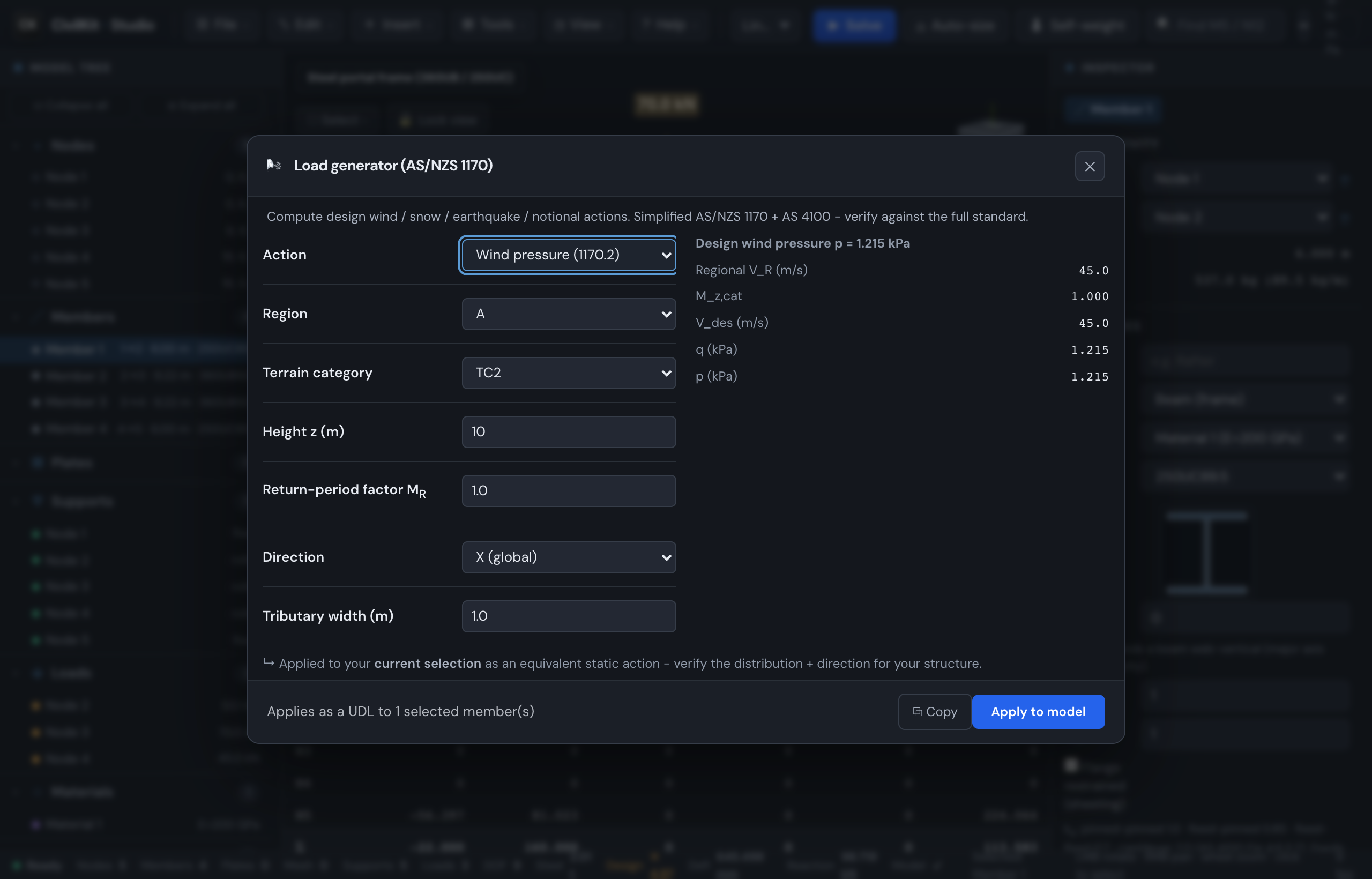
Task: Select the V_des (m/s) value 45.0
Action: pos(1093,323)
